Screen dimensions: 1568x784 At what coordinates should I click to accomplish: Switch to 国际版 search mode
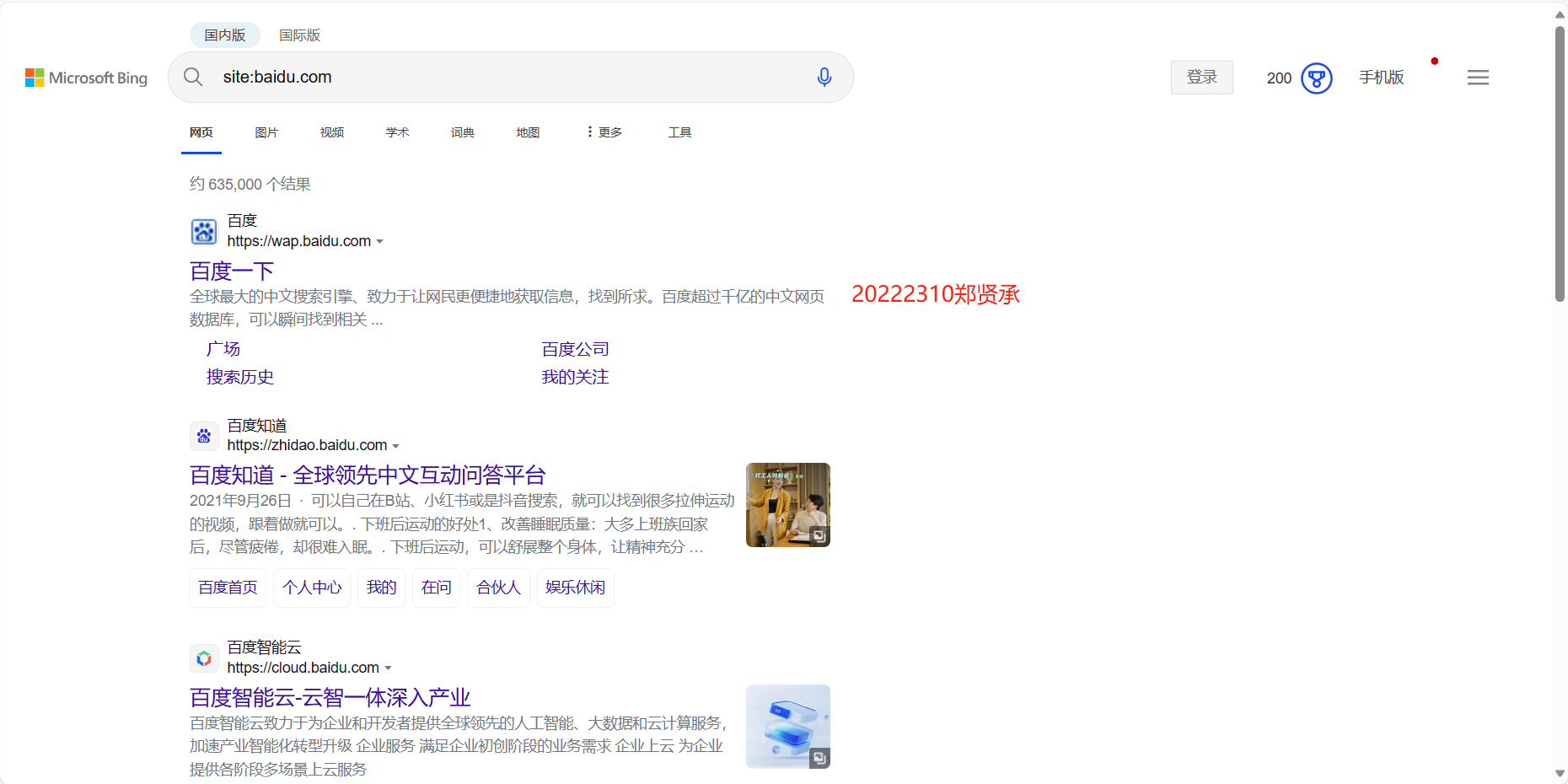tap(299, 35)
